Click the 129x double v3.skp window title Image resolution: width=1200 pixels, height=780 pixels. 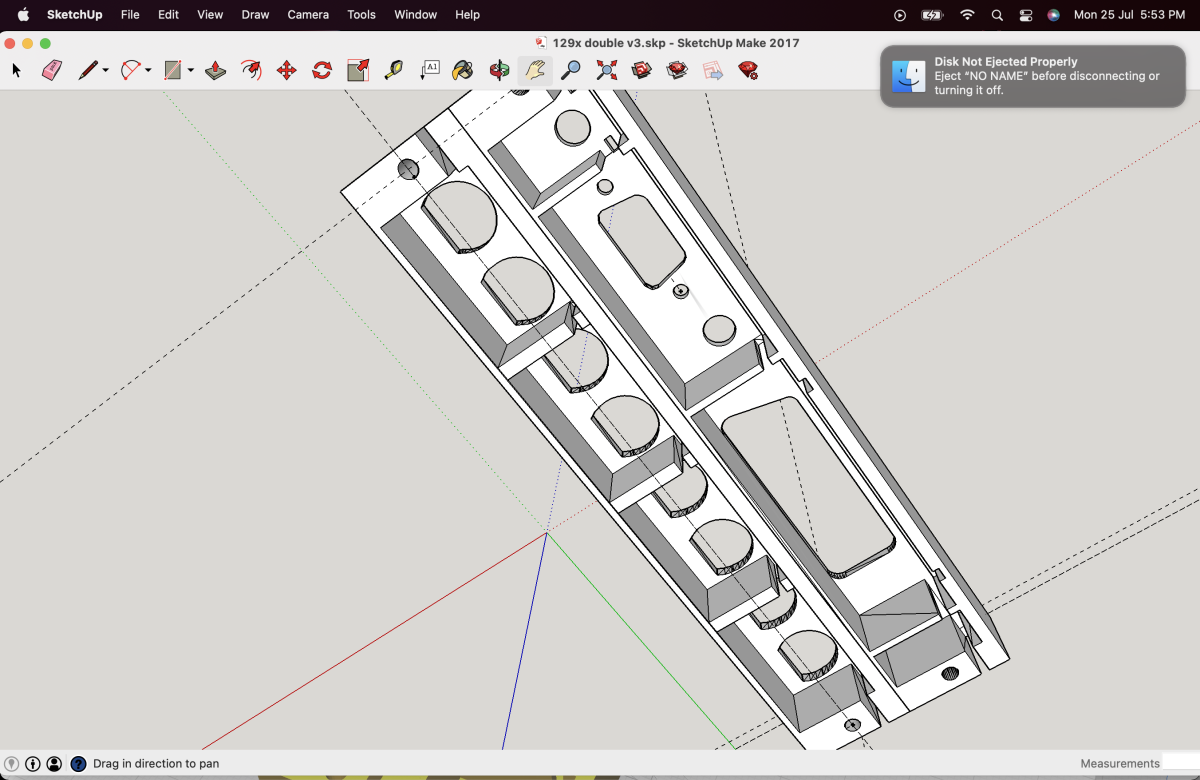click(x=675, y=43)
